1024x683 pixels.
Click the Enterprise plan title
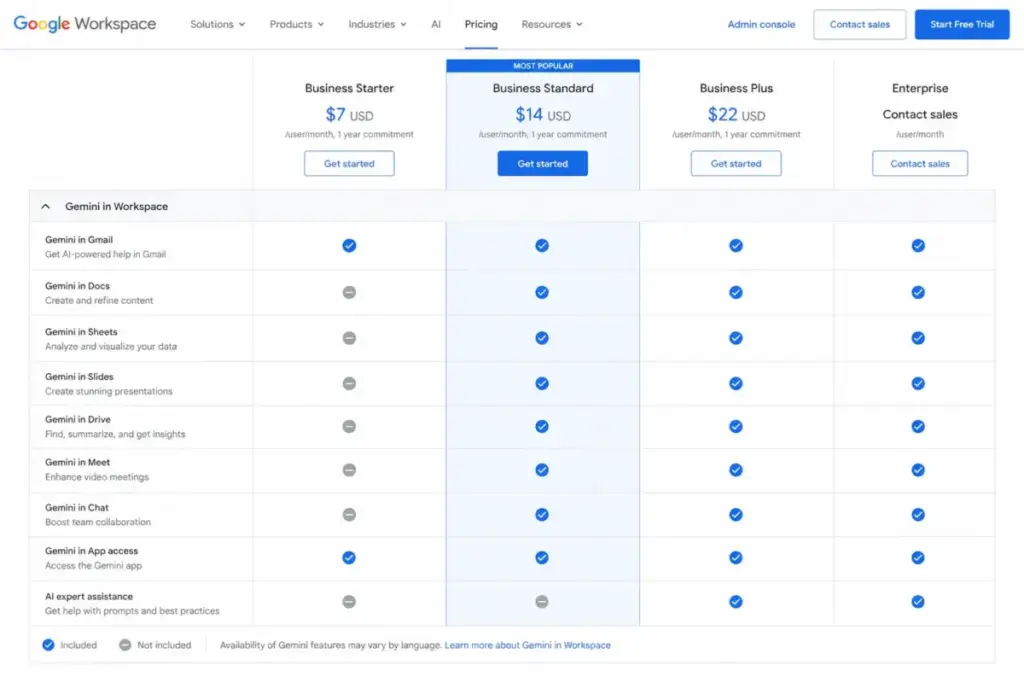(x=920, y=88)
